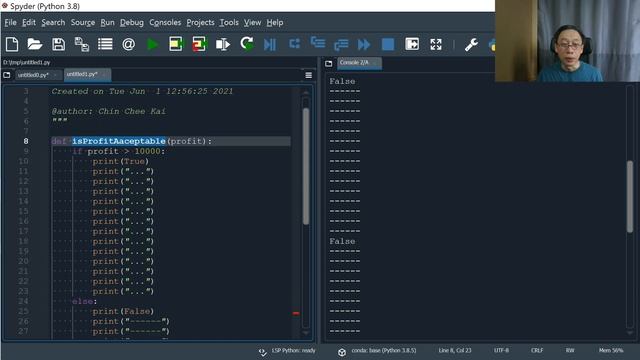Open the Source menu
Screen dimensions: 640x360
83,22
